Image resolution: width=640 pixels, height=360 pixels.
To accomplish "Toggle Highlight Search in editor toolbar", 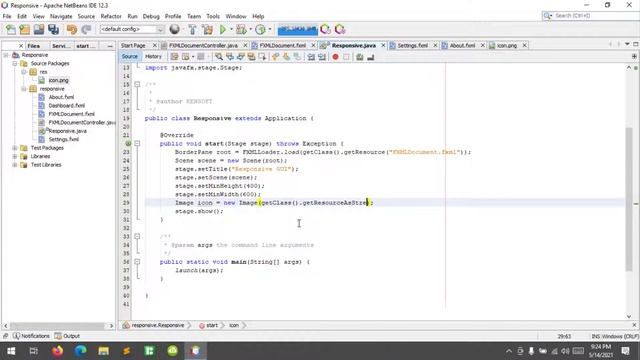I will coord(251,57).
